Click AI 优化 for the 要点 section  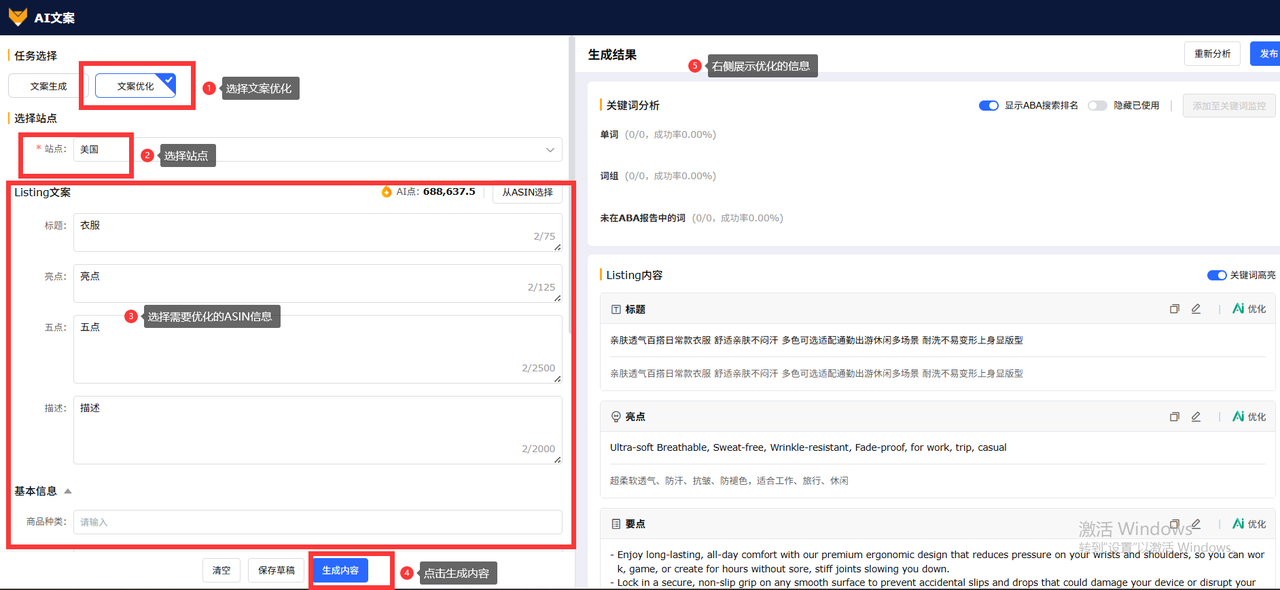coord(1249,524)
